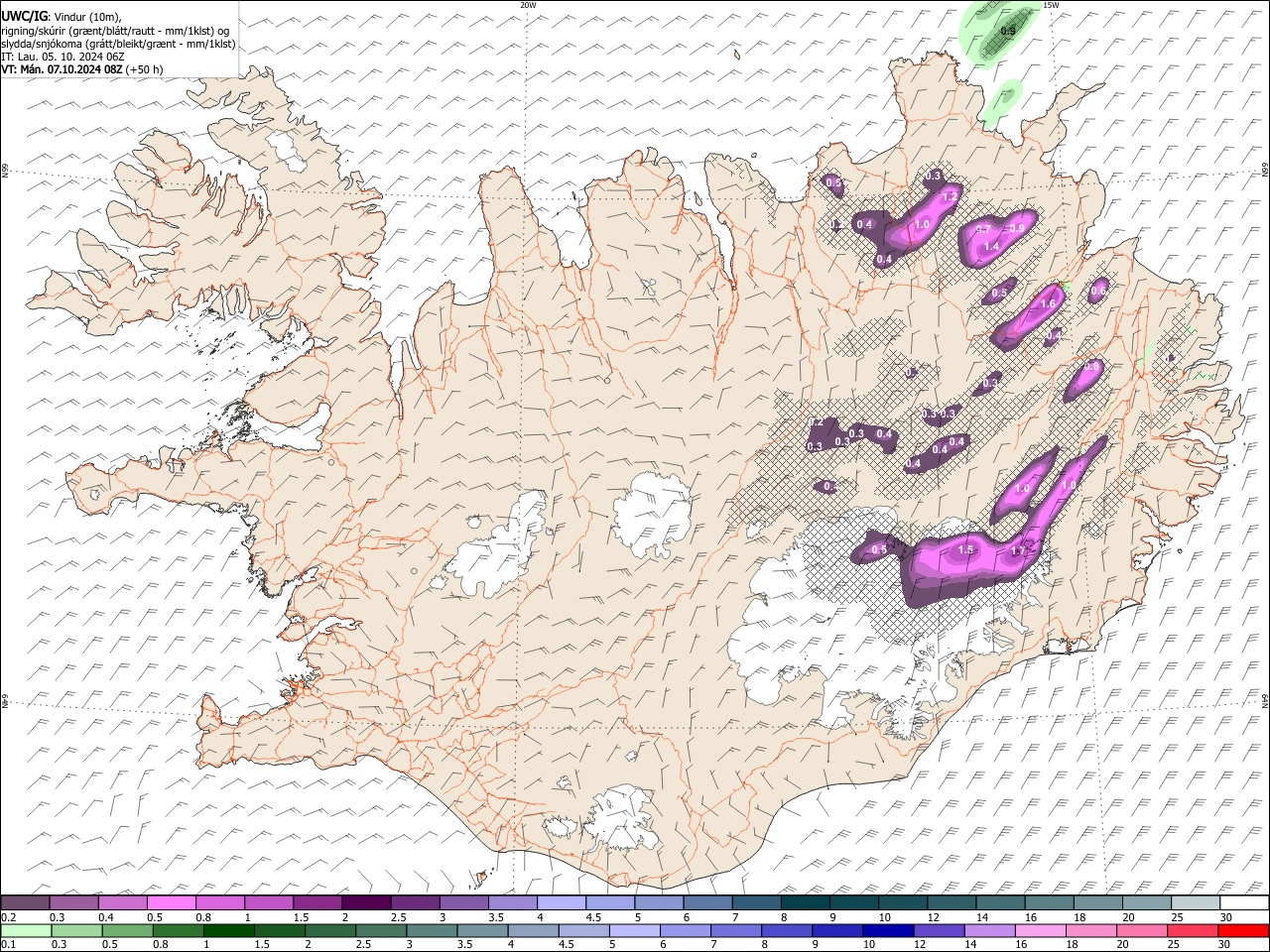Click the pale green 0.1 swatch in rain legend
Image resolution: width=1270 pixels, height=952 pixels.
pos(26,930)
